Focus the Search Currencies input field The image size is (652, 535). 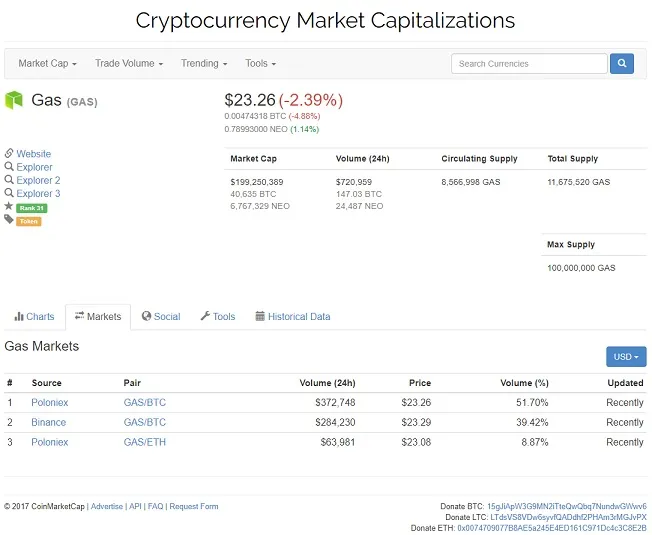pyautogui.click(x=529, y=64)
